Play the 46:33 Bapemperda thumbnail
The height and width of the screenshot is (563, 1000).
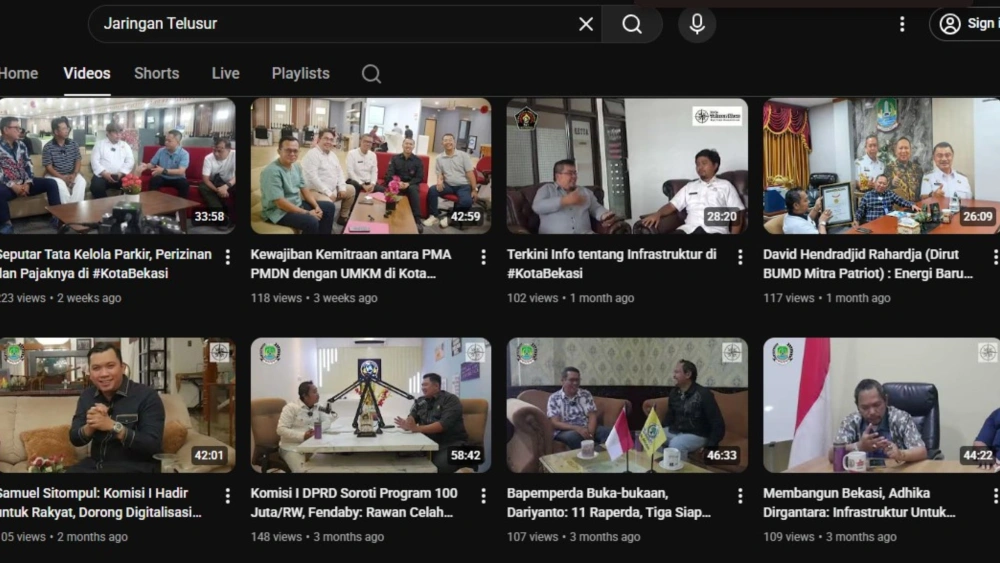628,405
